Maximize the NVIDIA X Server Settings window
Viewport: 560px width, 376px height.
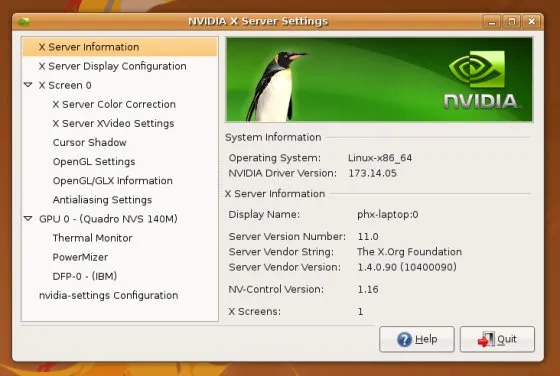(511, 22)
